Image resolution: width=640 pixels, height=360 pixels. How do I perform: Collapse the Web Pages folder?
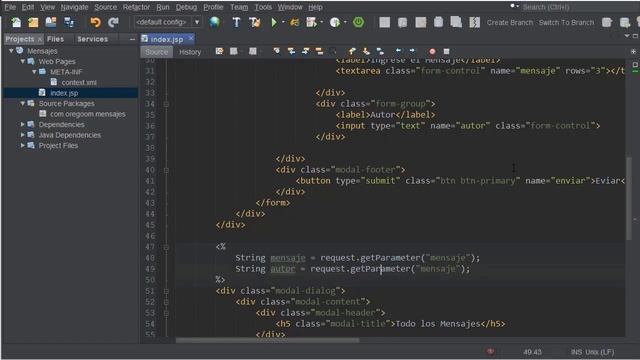23,61
